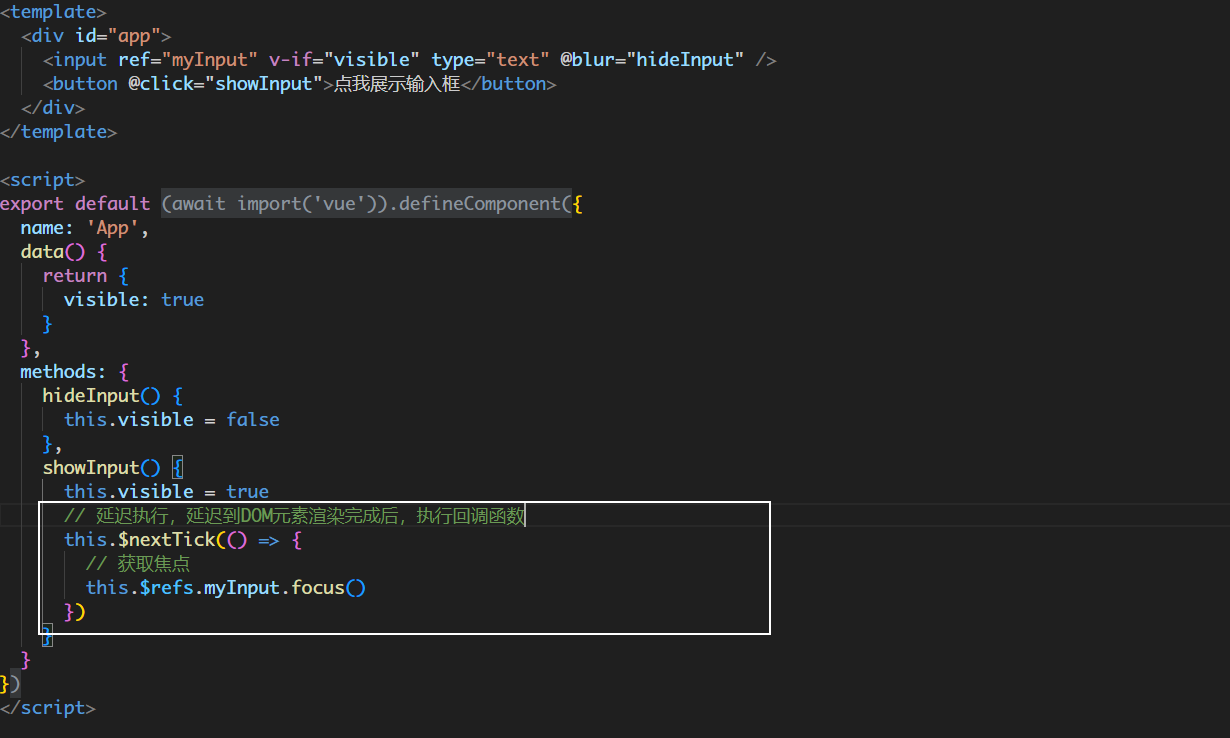The width and height of the screenshot is (1230, 738).
Task: Click the this.$refs.myInput.focus() statement
Action: pyautogui.click(x=225, y=588)
